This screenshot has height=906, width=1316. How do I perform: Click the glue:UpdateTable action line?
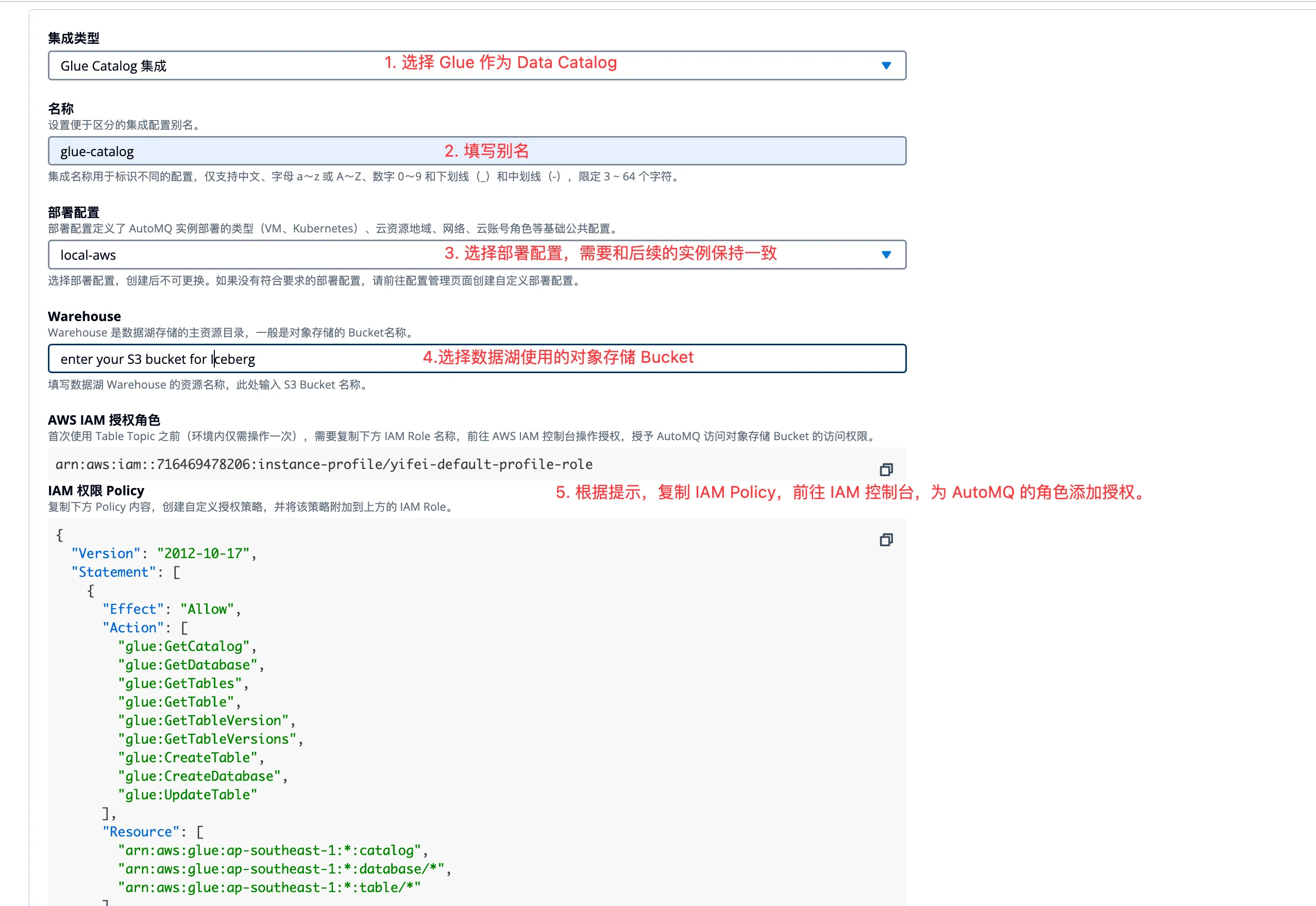(187, 795)
